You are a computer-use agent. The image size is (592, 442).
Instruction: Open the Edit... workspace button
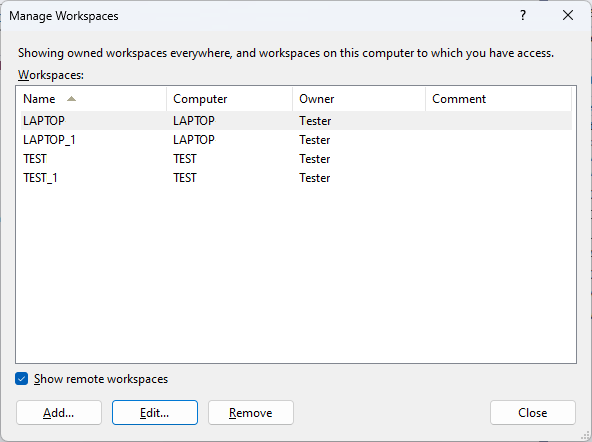pos(155,413)
